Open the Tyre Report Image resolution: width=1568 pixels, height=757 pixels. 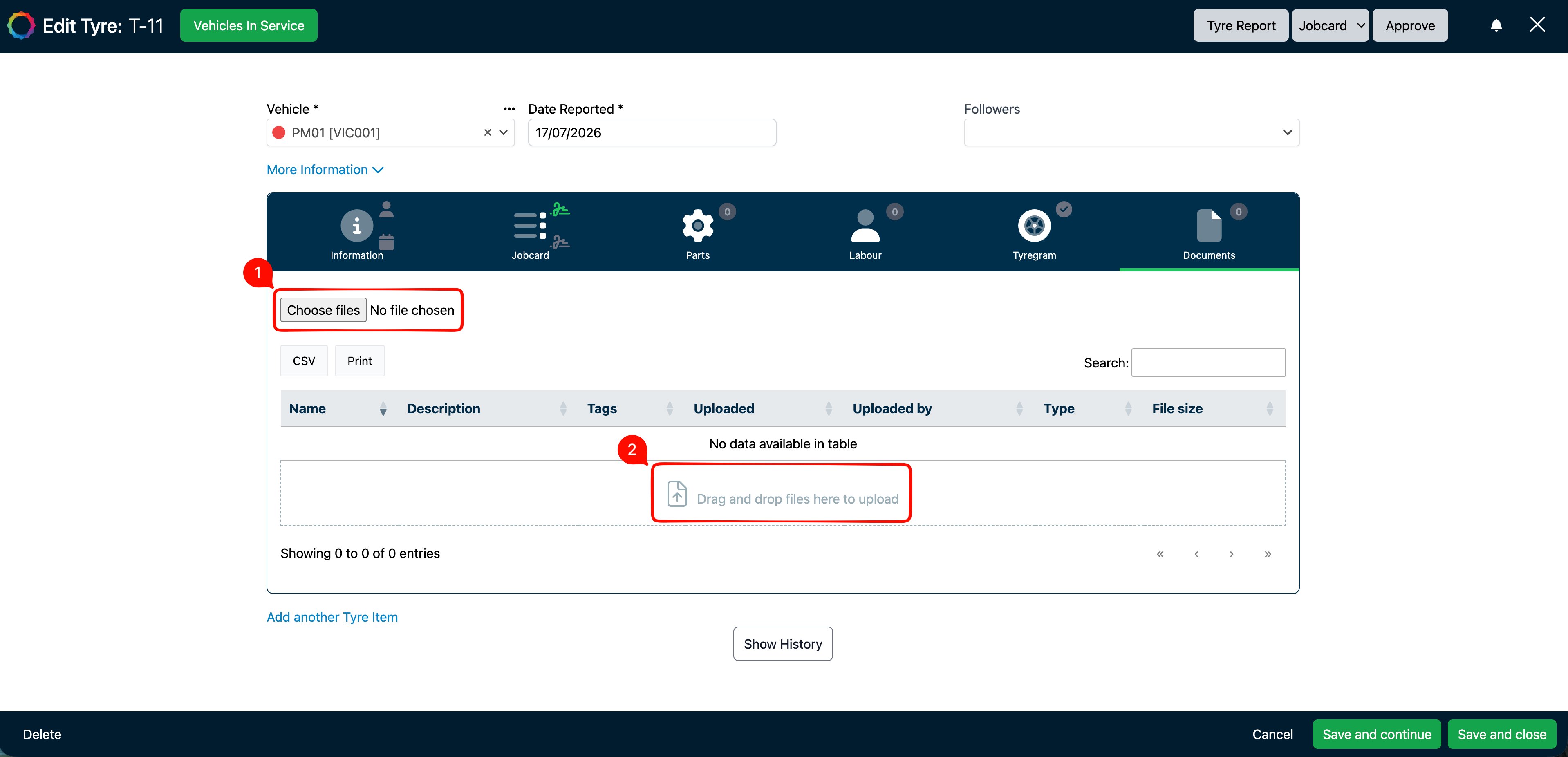click(1241, 26)
